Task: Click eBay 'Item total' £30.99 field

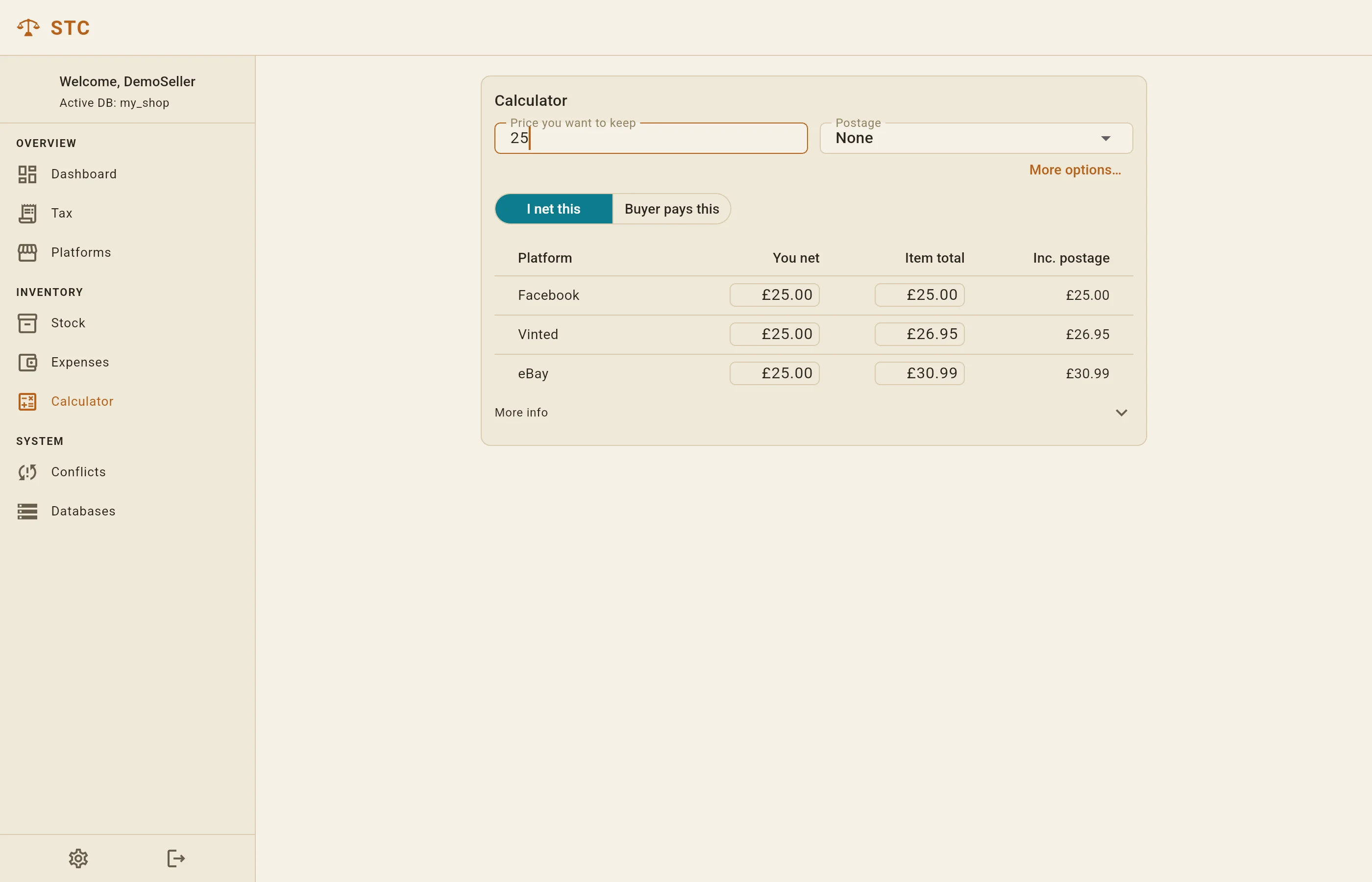Action: [919, 373]
